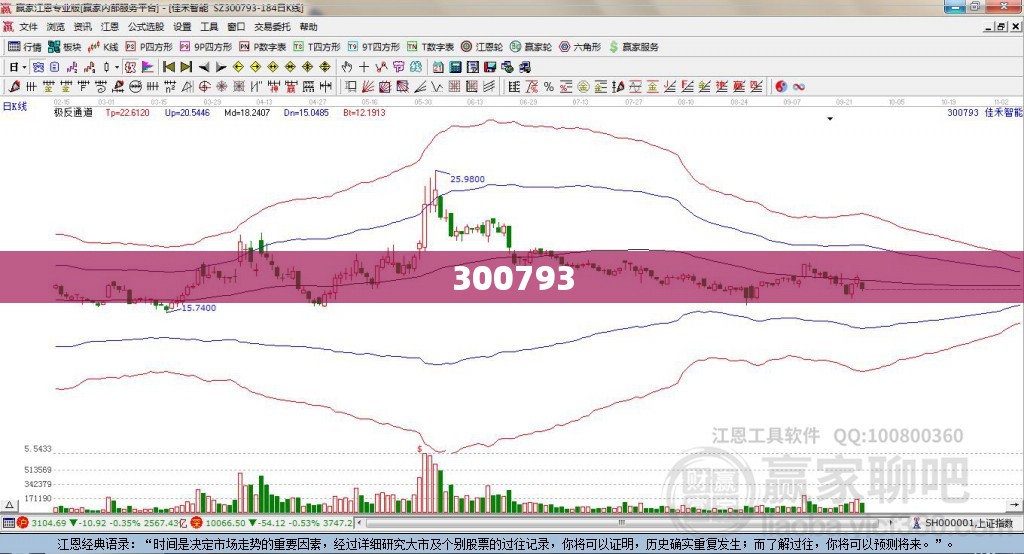Step chart right with black arrow
Viewport: 1024px width, 554px height.
click(x=221, y=67)
